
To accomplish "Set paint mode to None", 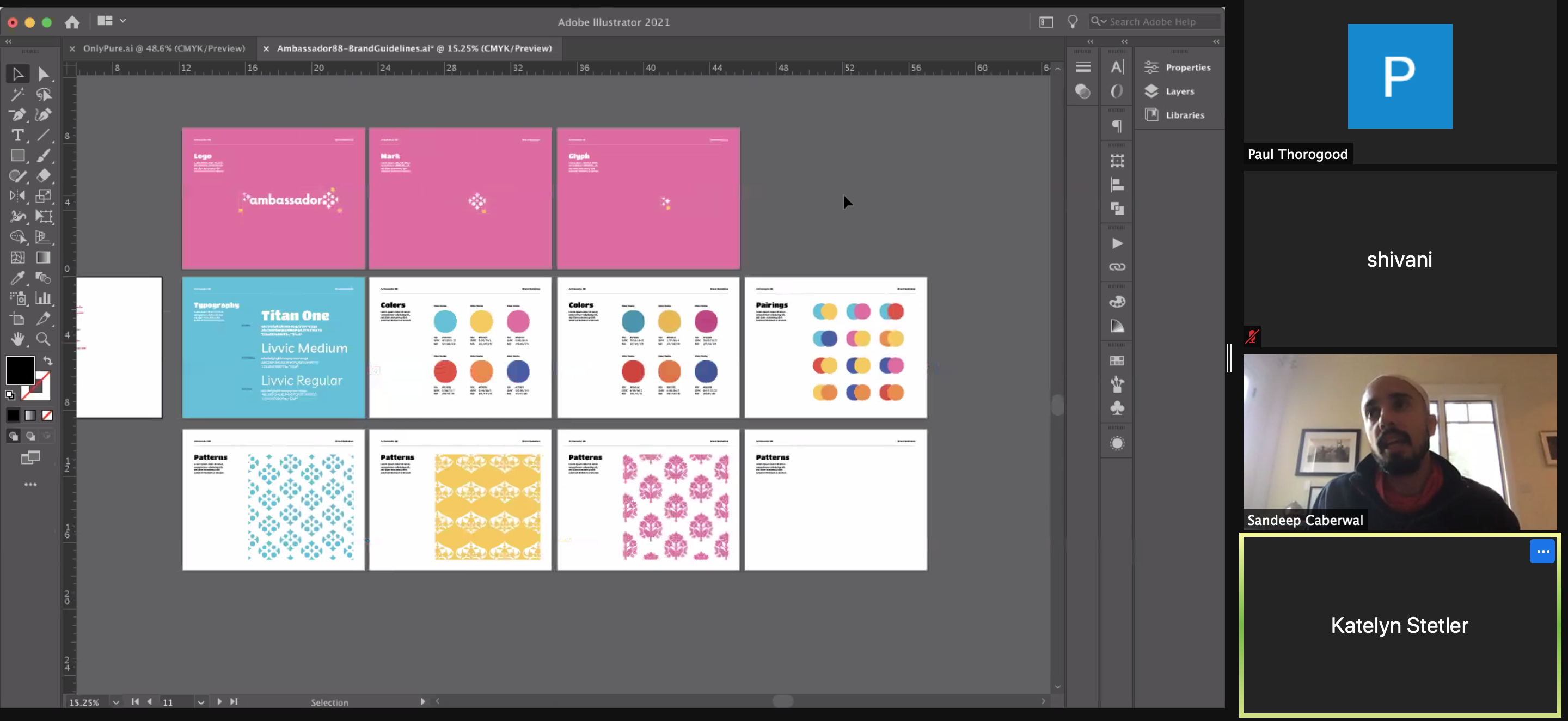I will pos(47,416).
